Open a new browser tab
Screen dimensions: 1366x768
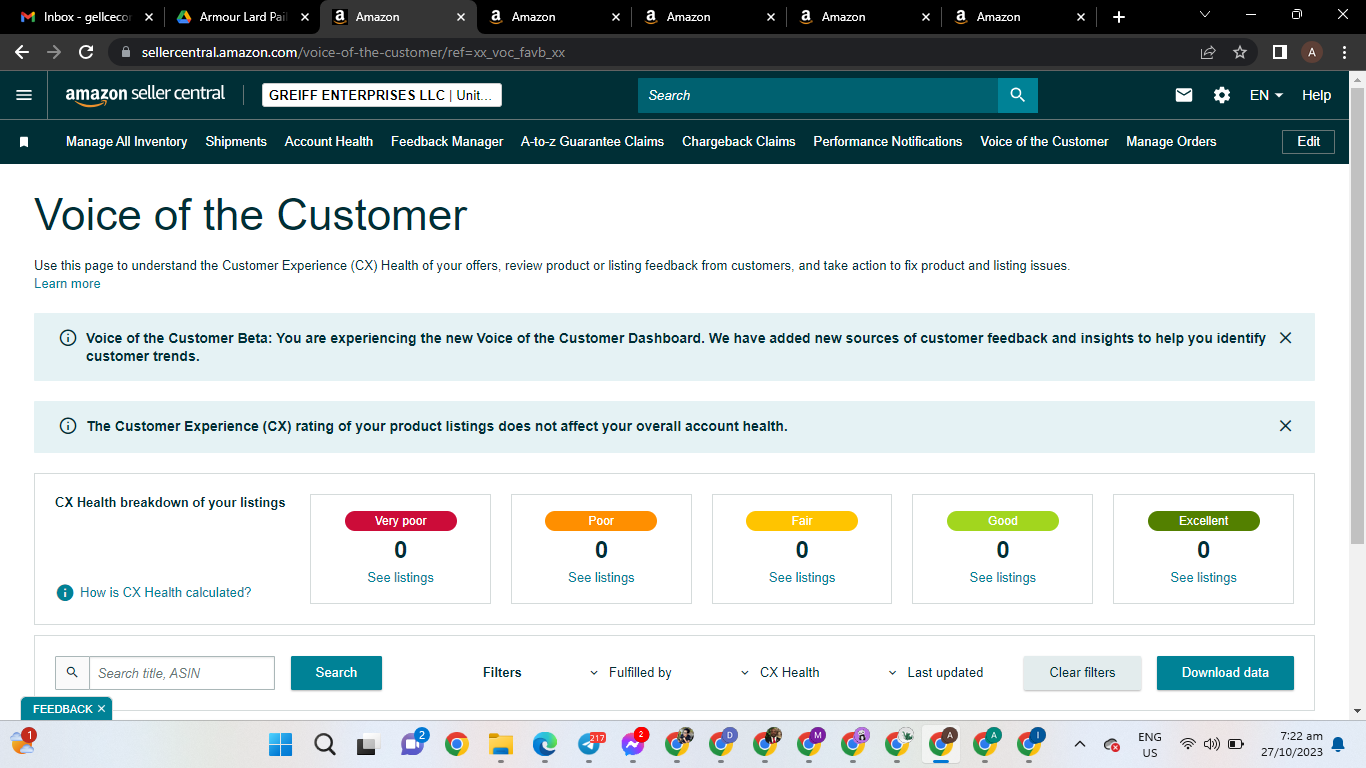(x=1119, y=17)
